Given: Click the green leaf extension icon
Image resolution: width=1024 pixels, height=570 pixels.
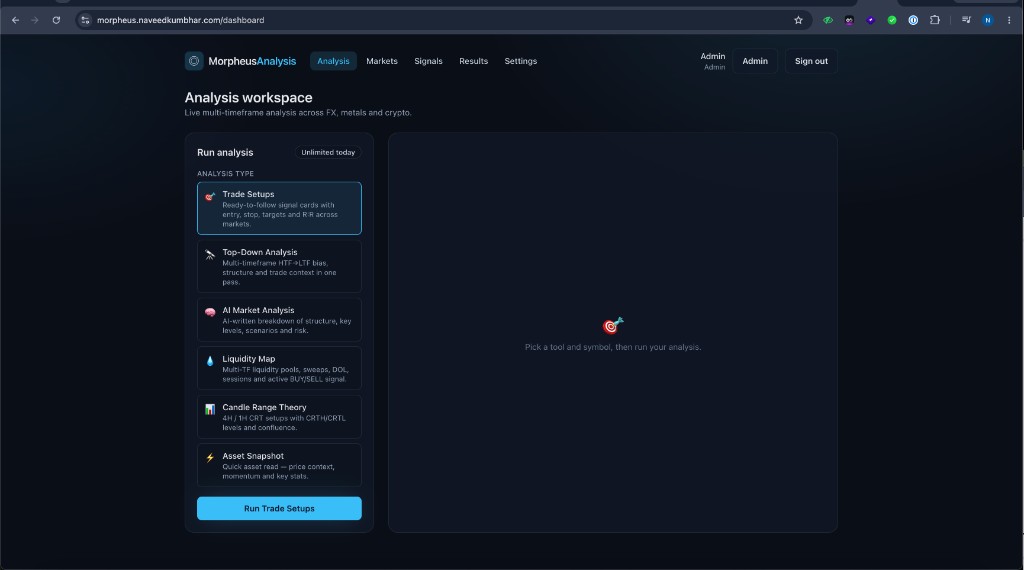Looking at the screenshot, I should [827, 20].
